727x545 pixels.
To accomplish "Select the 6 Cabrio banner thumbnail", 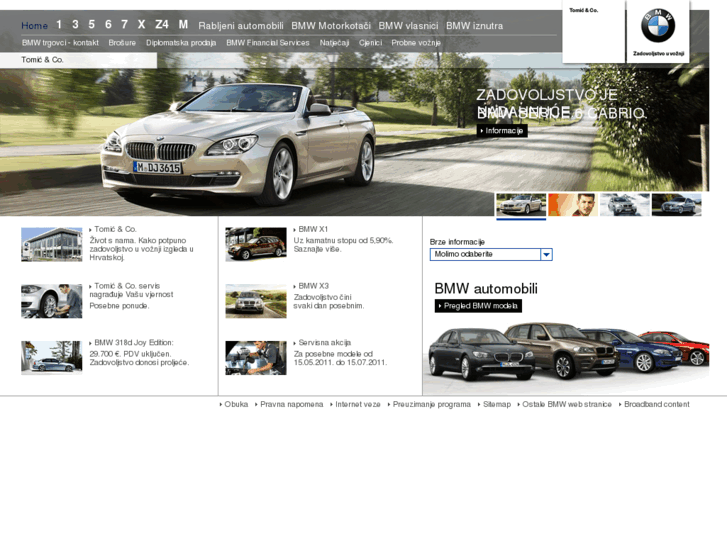I will 521,205.
